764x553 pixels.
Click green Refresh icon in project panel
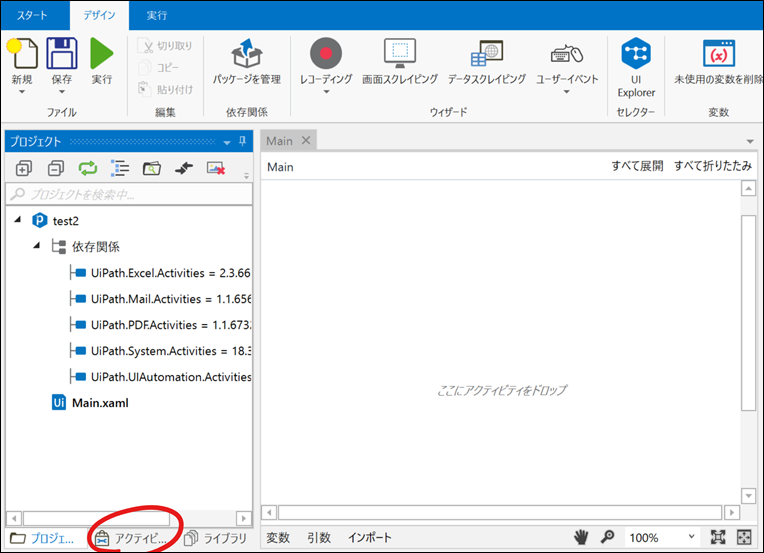(x=88, y=169)
